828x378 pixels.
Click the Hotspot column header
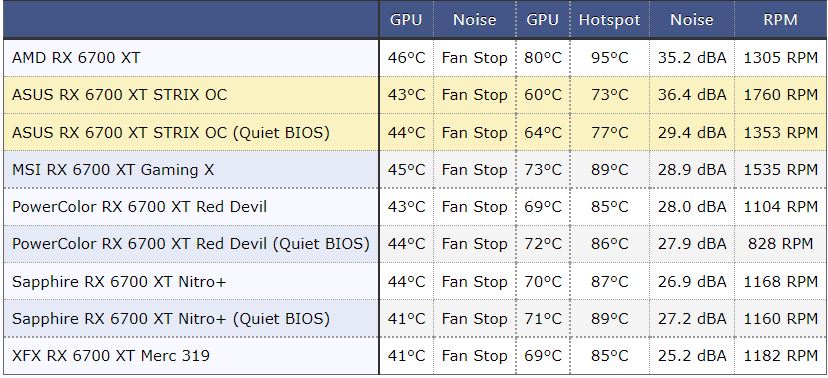coord(609,20)
